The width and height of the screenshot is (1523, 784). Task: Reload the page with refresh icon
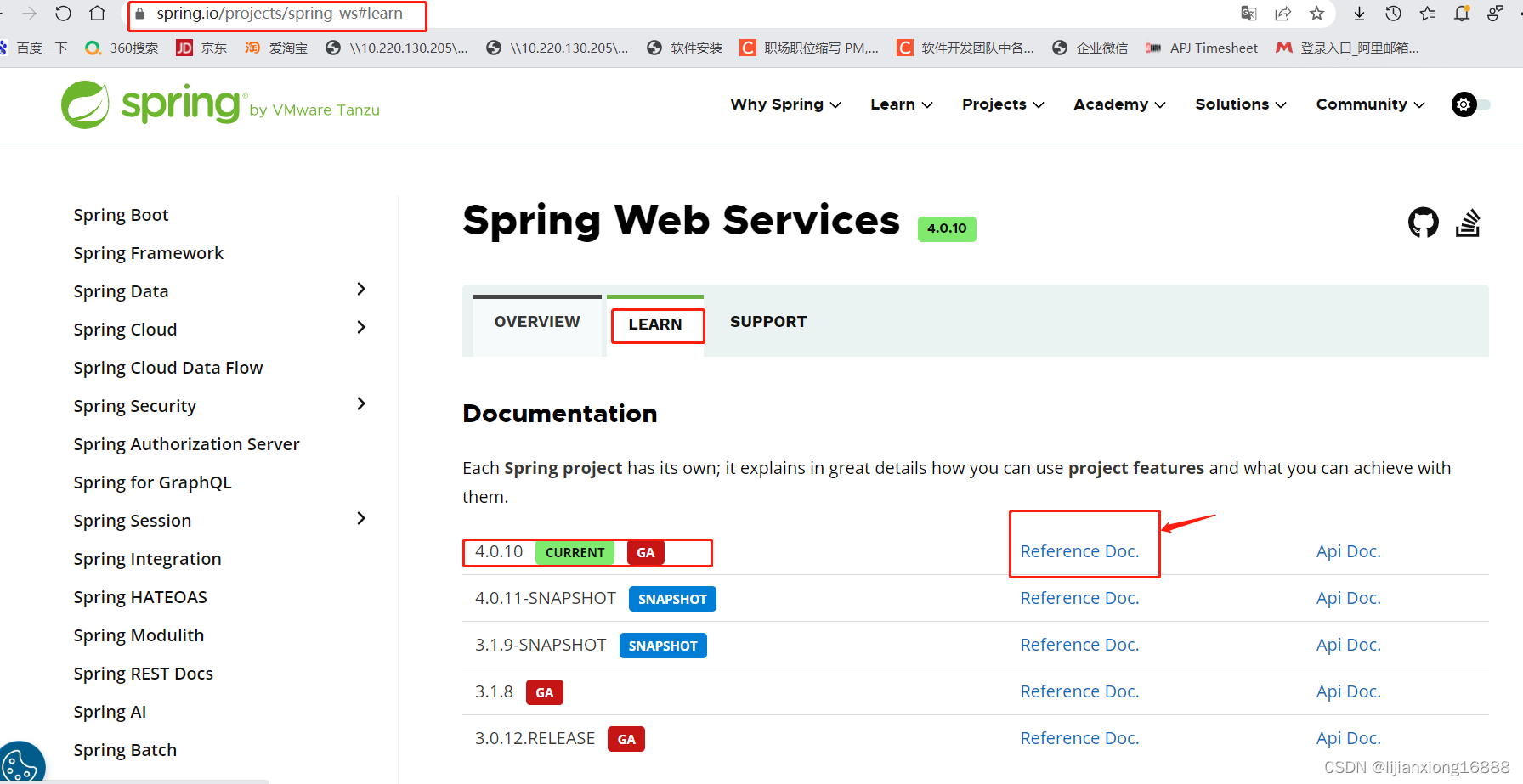(64, 14)
